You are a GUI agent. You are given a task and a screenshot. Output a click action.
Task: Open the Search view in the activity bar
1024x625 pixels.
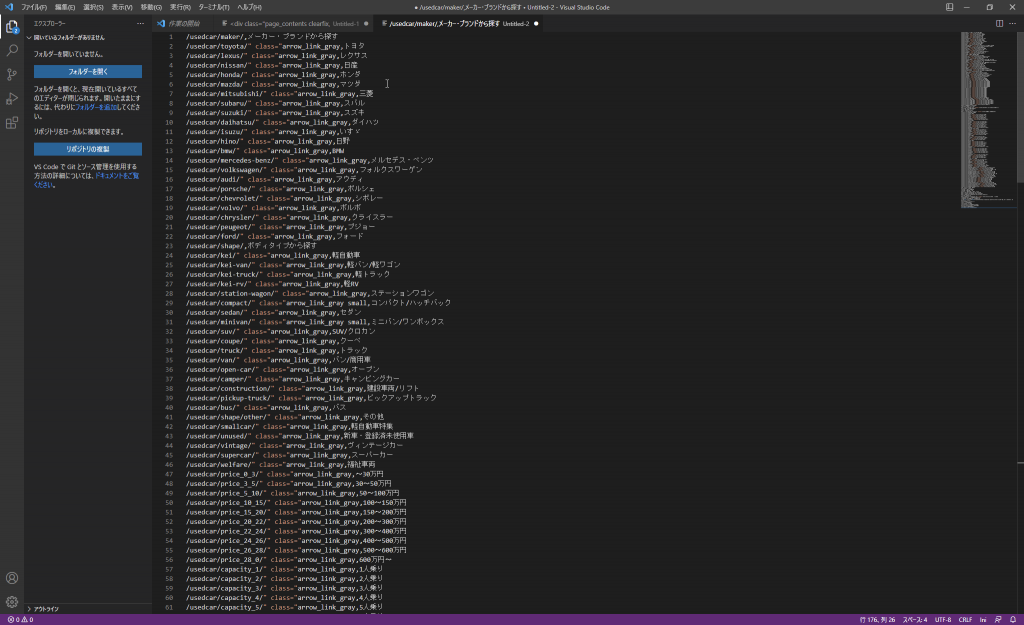pos(12,50)
